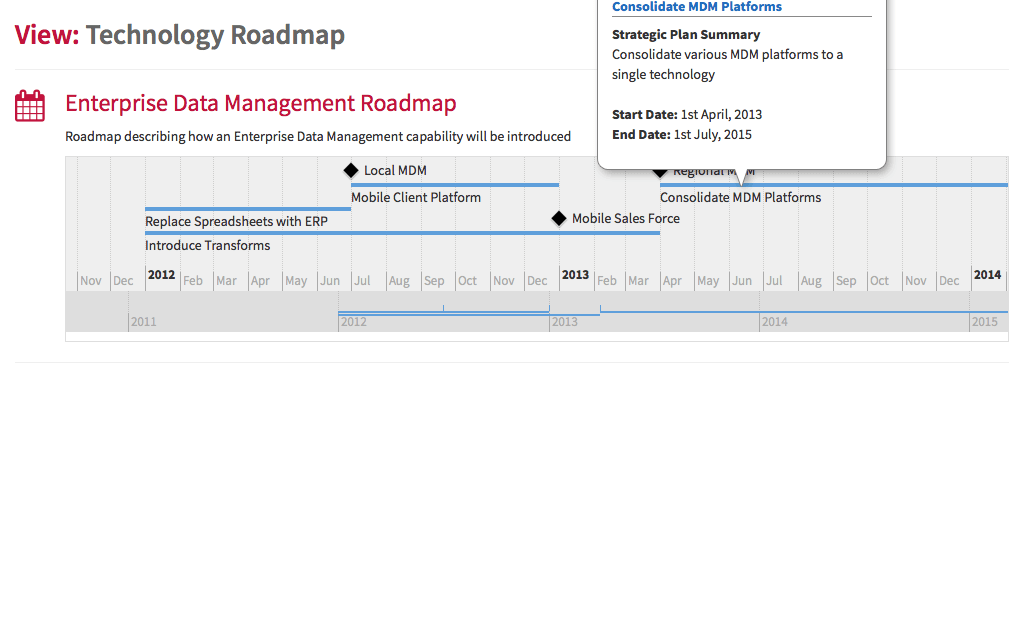Click the red calendar icon

30,106
